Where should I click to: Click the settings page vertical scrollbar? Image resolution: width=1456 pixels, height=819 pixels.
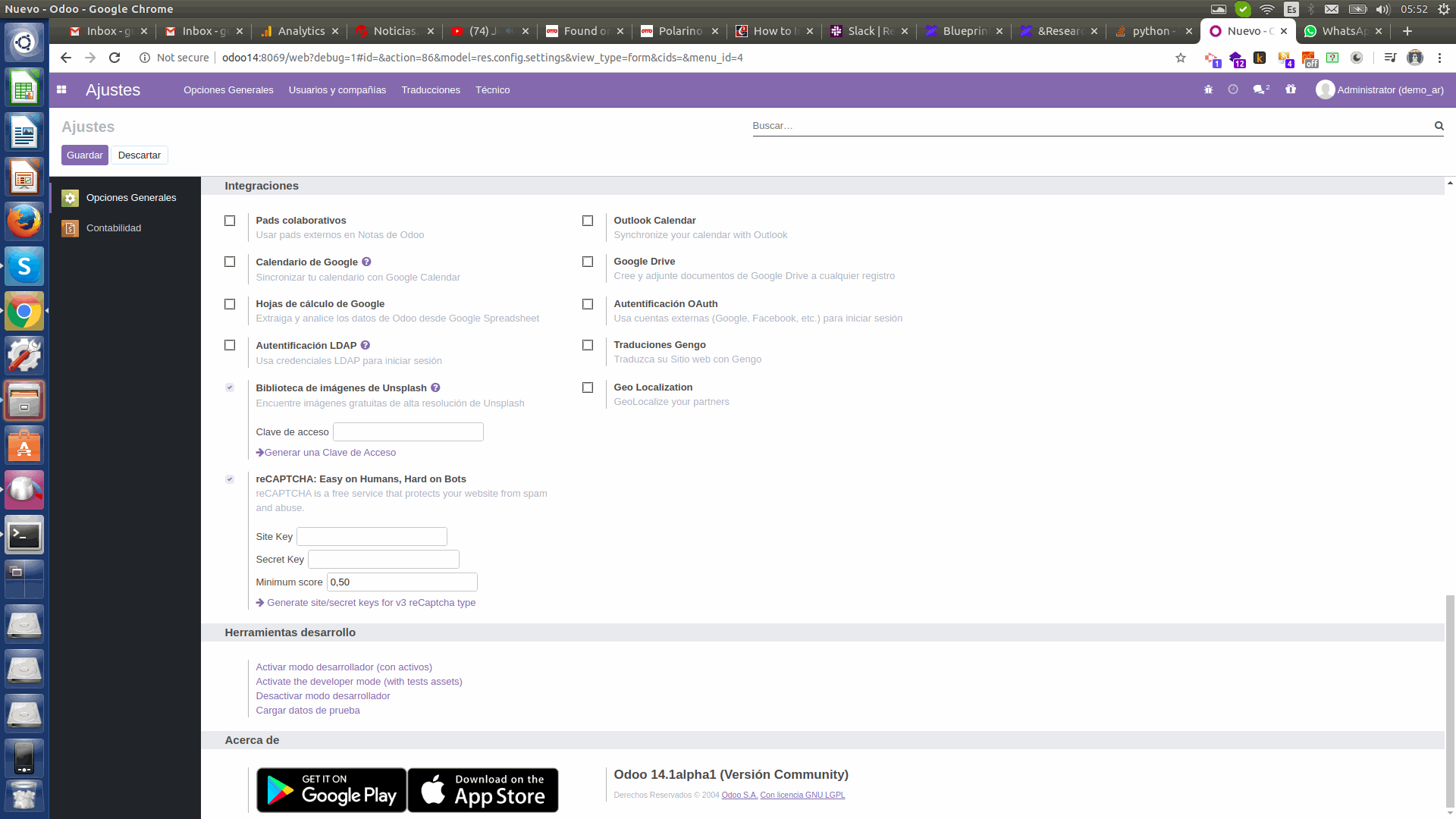tap(1450, 702)
